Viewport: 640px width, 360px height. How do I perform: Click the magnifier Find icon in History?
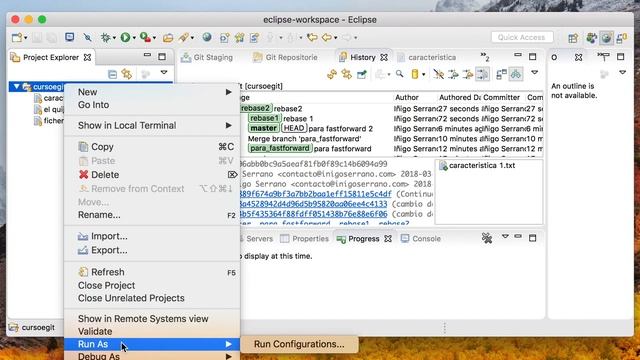click(400, 74)
